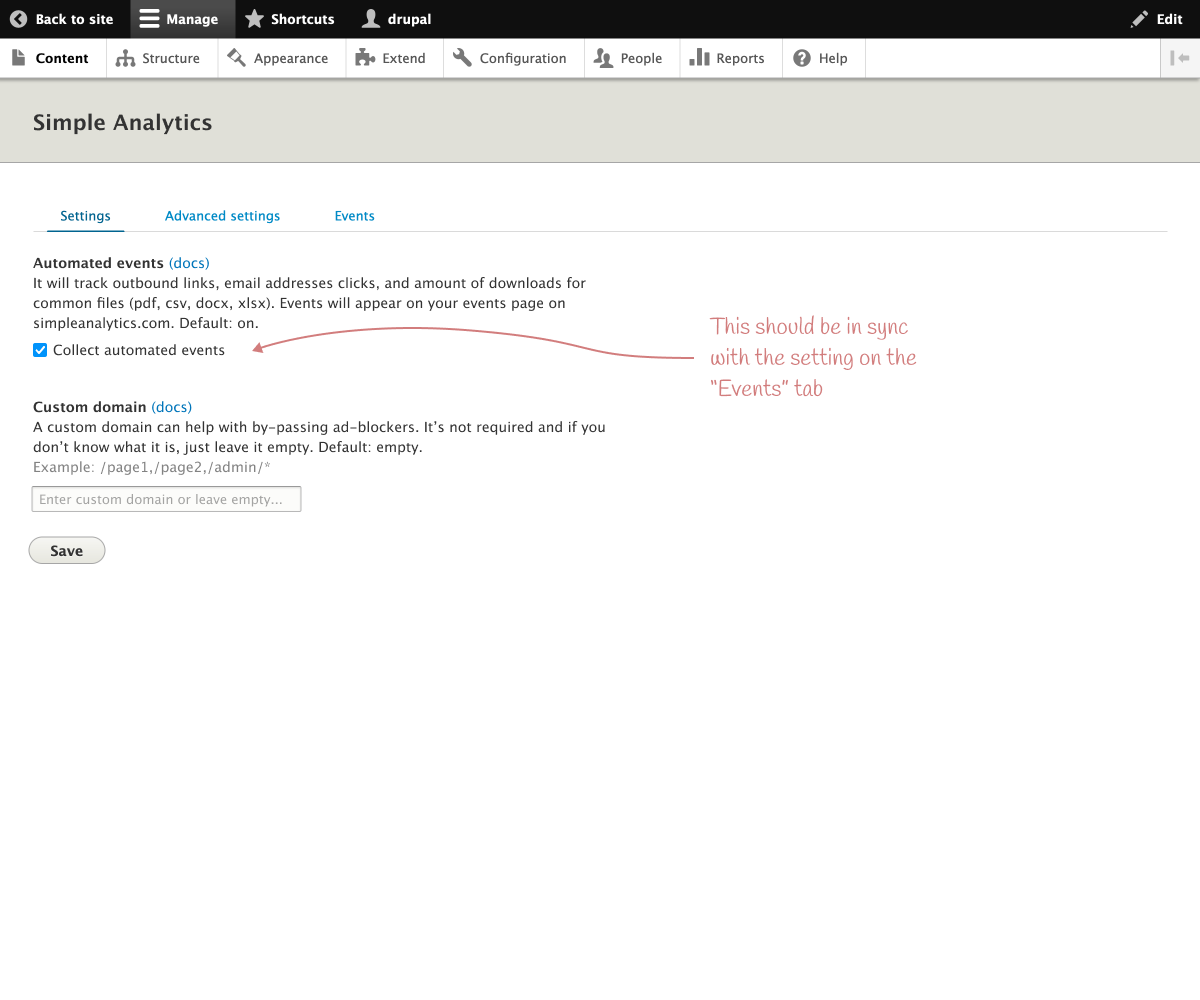The image size is (1200, 1000).
Task: Open the Extend puzzle piece icon
Action: [364, 58]
